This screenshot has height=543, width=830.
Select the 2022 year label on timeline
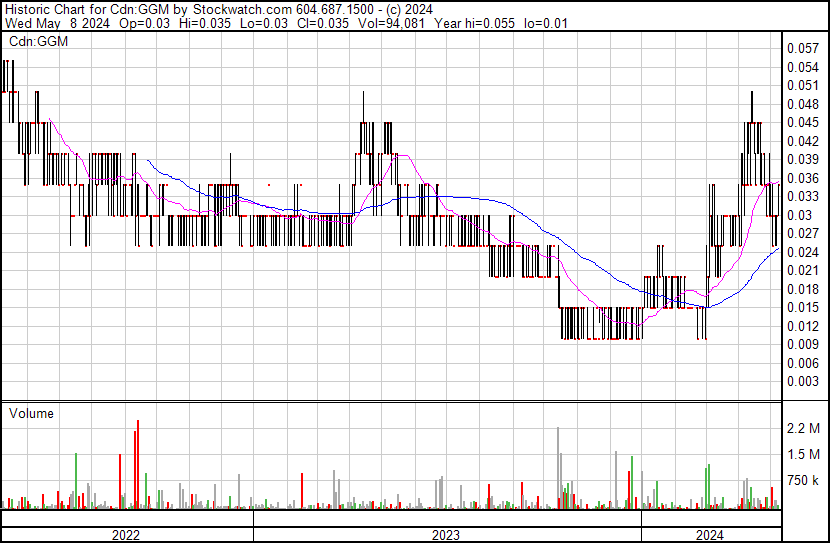coord(126,535)
